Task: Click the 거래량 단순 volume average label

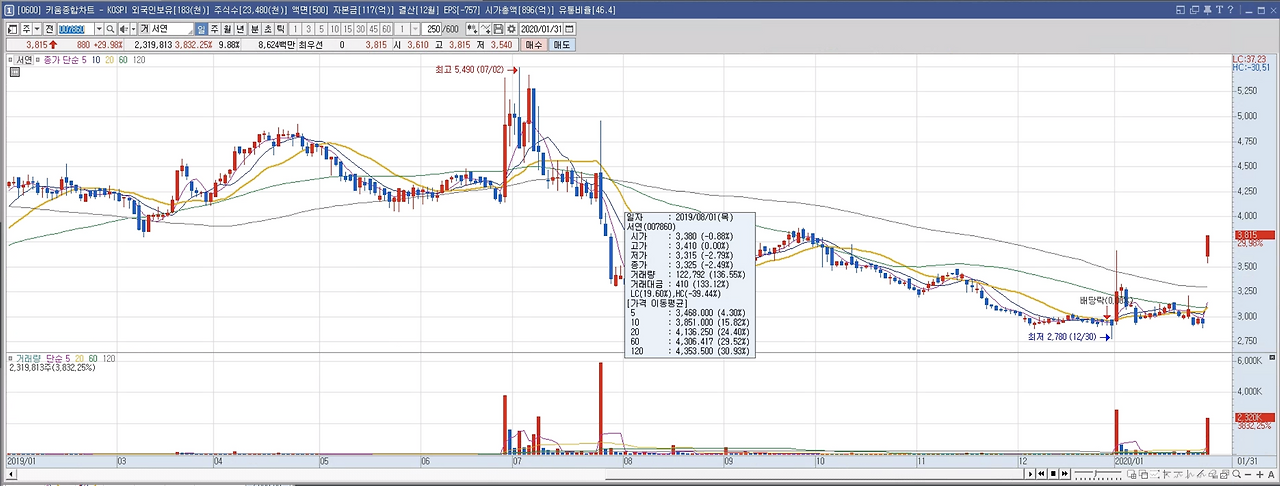Action: pyautogui.click(x=44, y=358)
